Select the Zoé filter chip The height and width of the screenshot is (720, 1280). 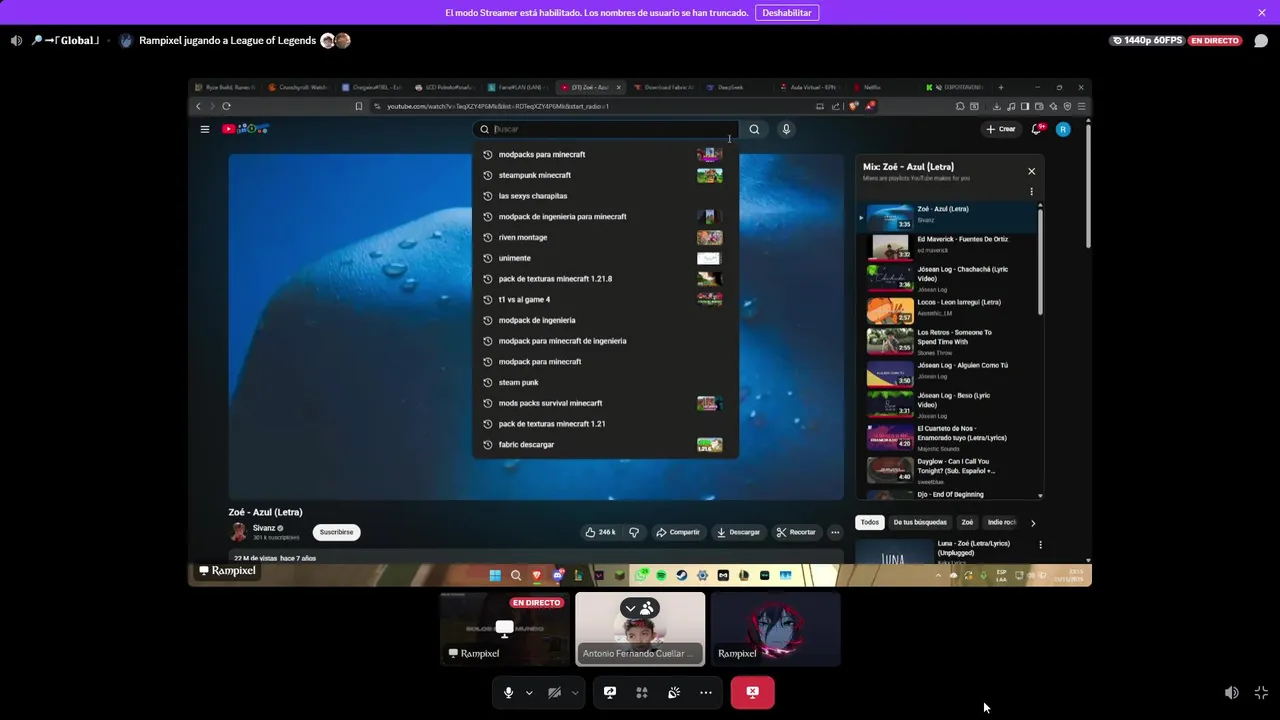[967, 522]
